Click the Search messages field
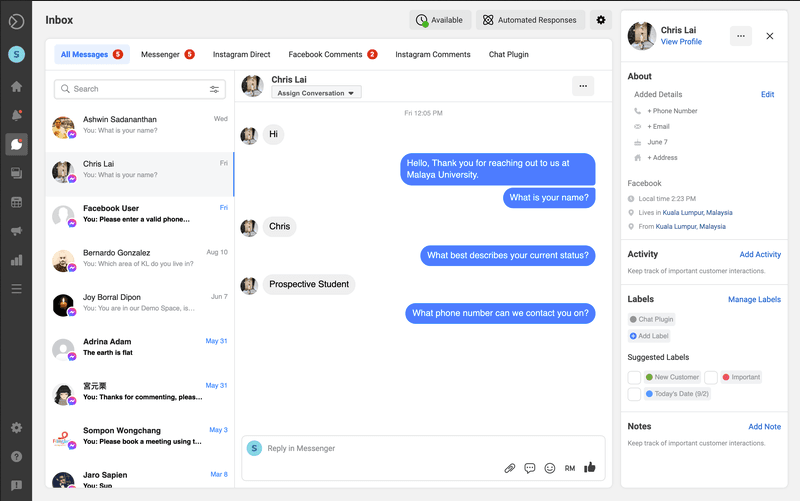800x501 pixels. click(135, 89)
